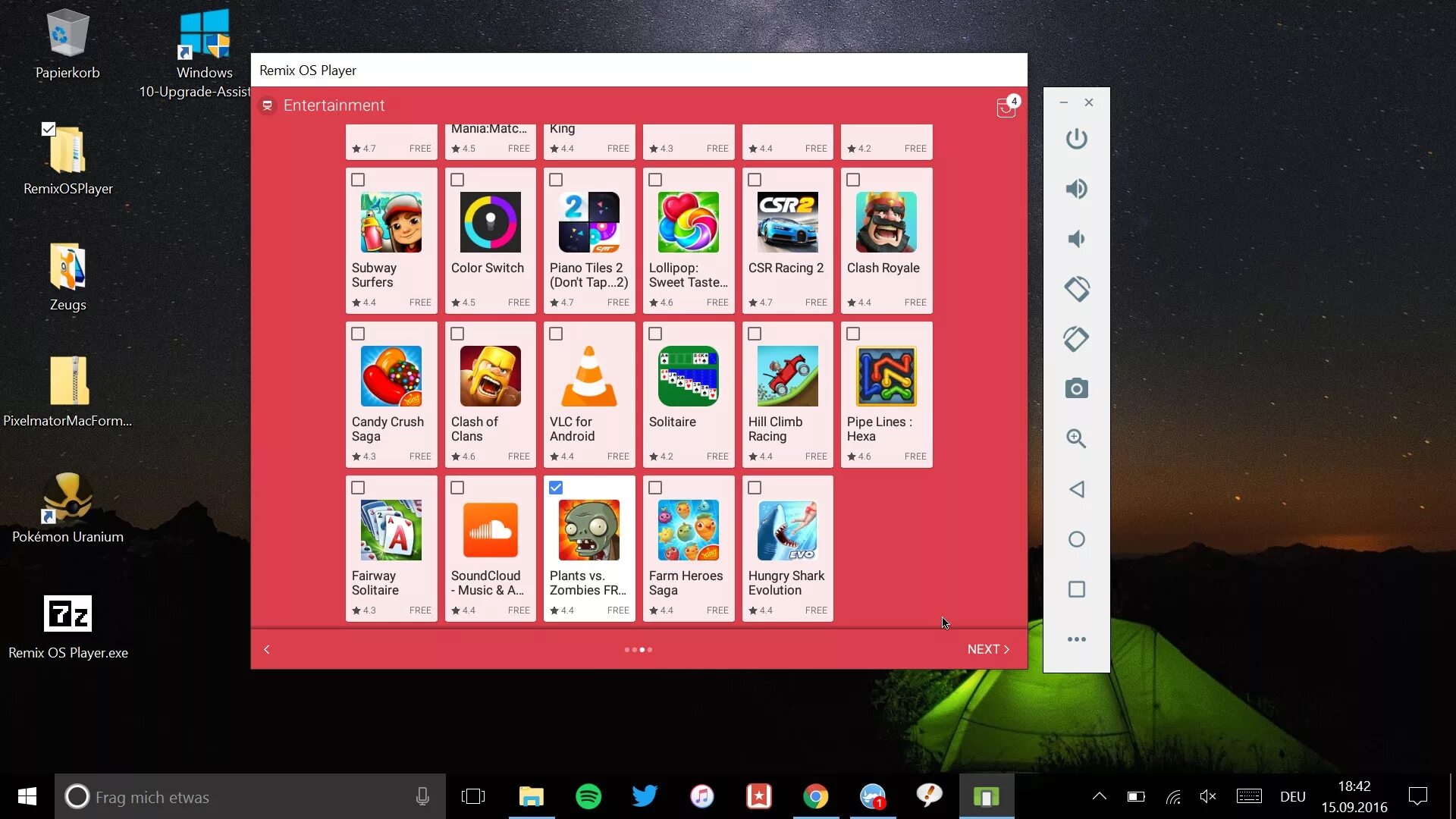Open File Explorer from the taskbar
Viewport: 1456px width, 819px height.
[x=532, y=796]
